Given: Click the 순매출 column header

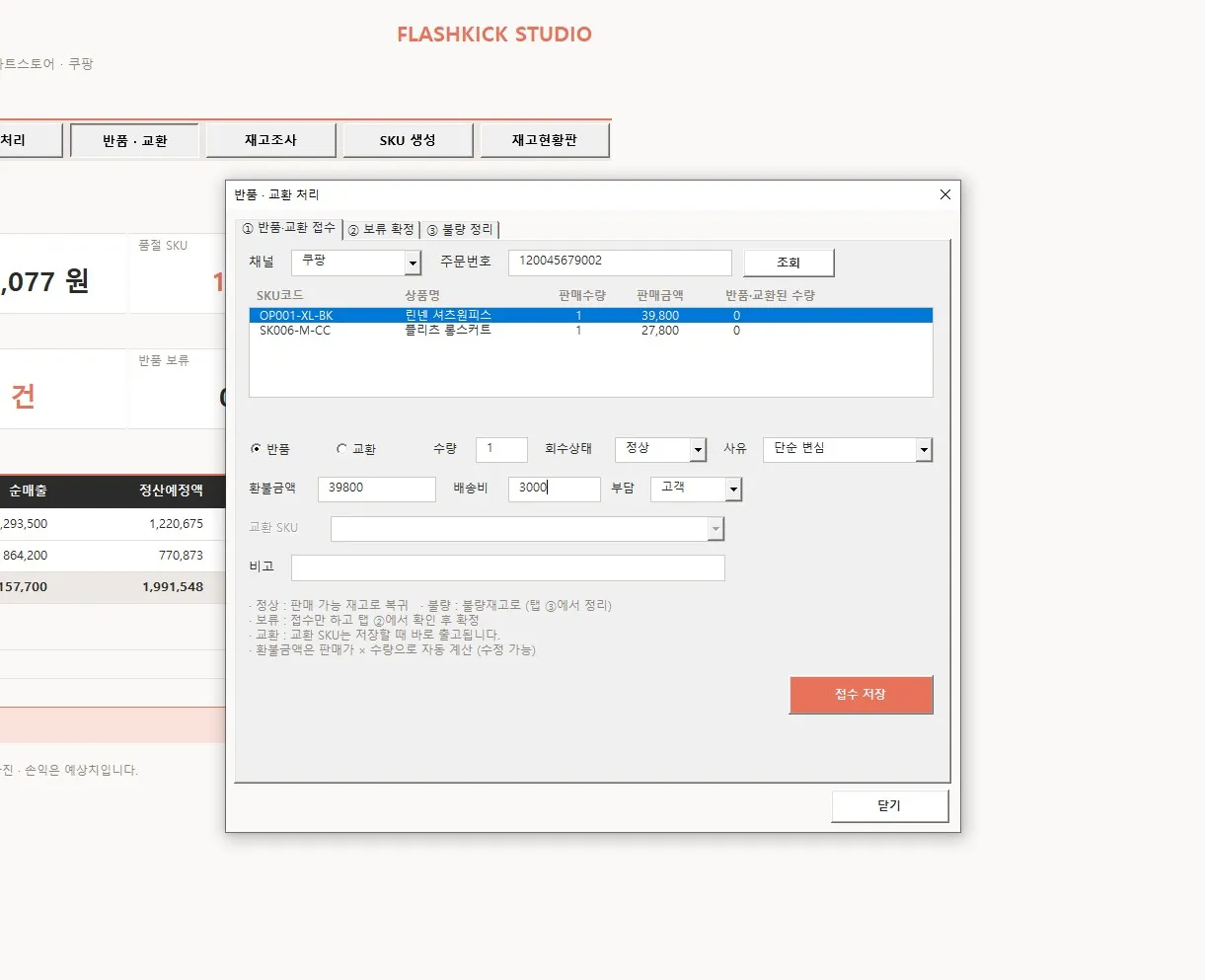Looking at the screenshot, I should click(28, 490).
